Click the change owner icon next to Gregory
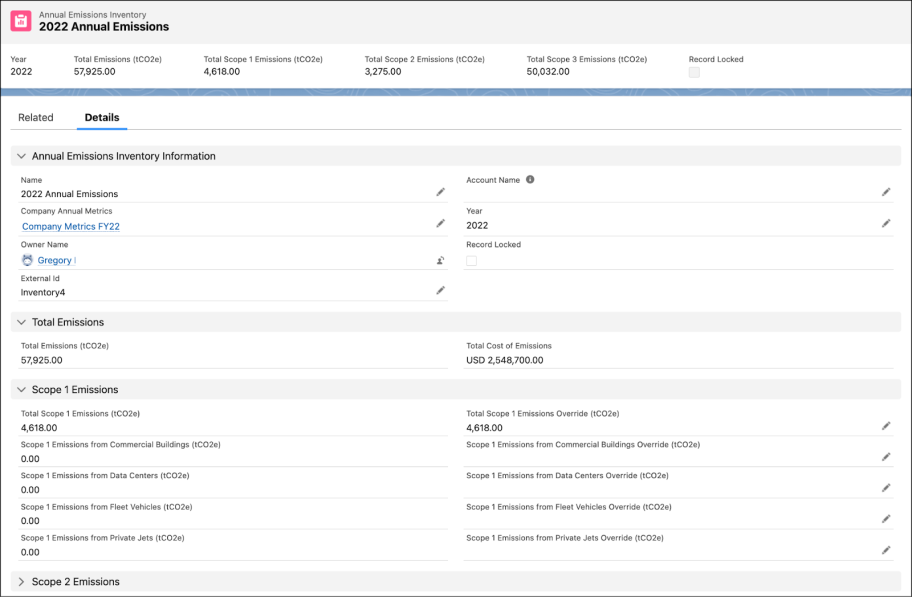The width and height of the screenshot is (912, 597). [440, 258]
